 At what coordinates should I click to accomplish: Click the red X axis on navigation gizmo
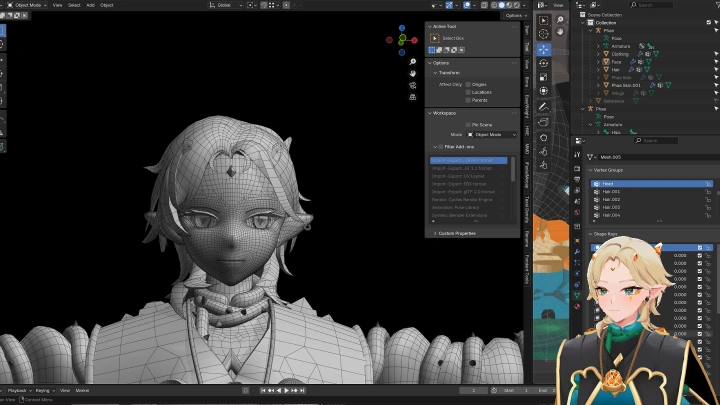point(414,40)
